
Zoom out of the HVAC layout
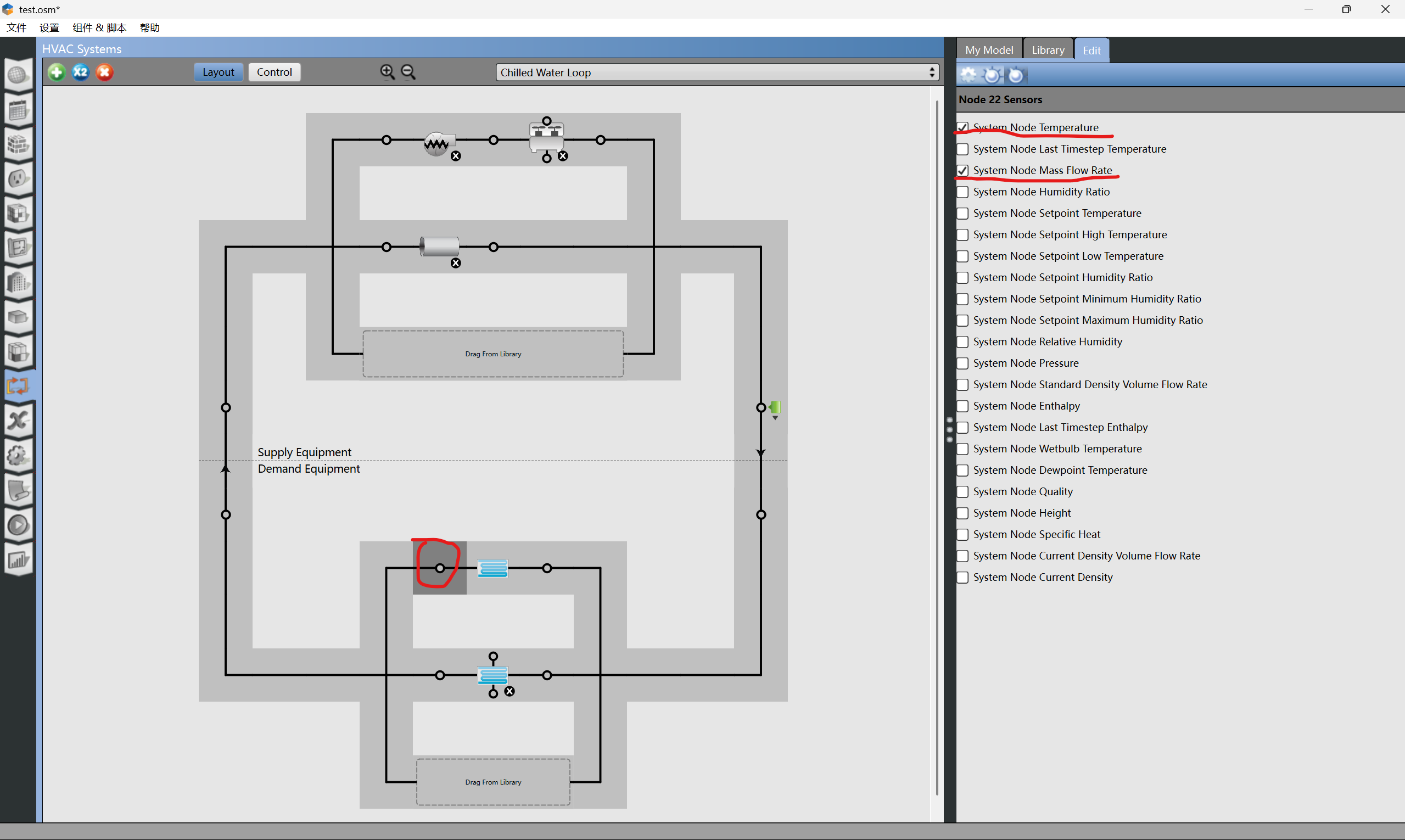[x=408, y=72]
